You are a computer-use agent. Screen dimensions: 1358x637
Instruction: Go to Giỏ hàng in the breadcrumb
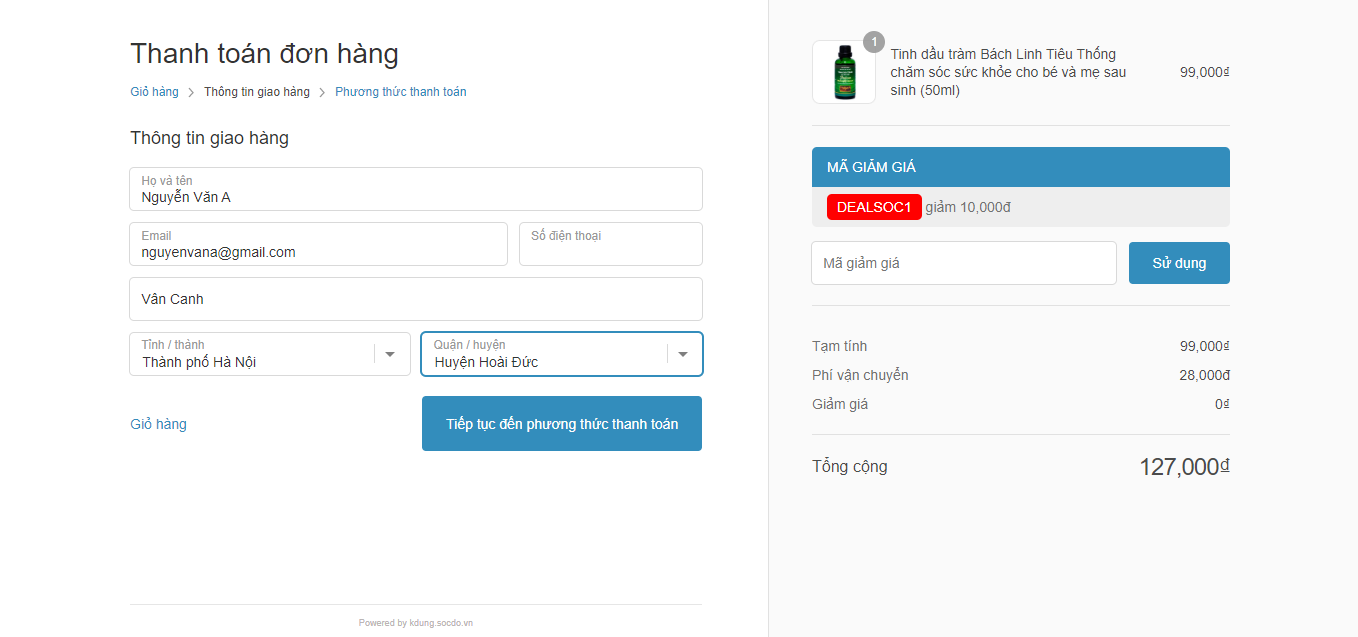(x=154, y=92)
